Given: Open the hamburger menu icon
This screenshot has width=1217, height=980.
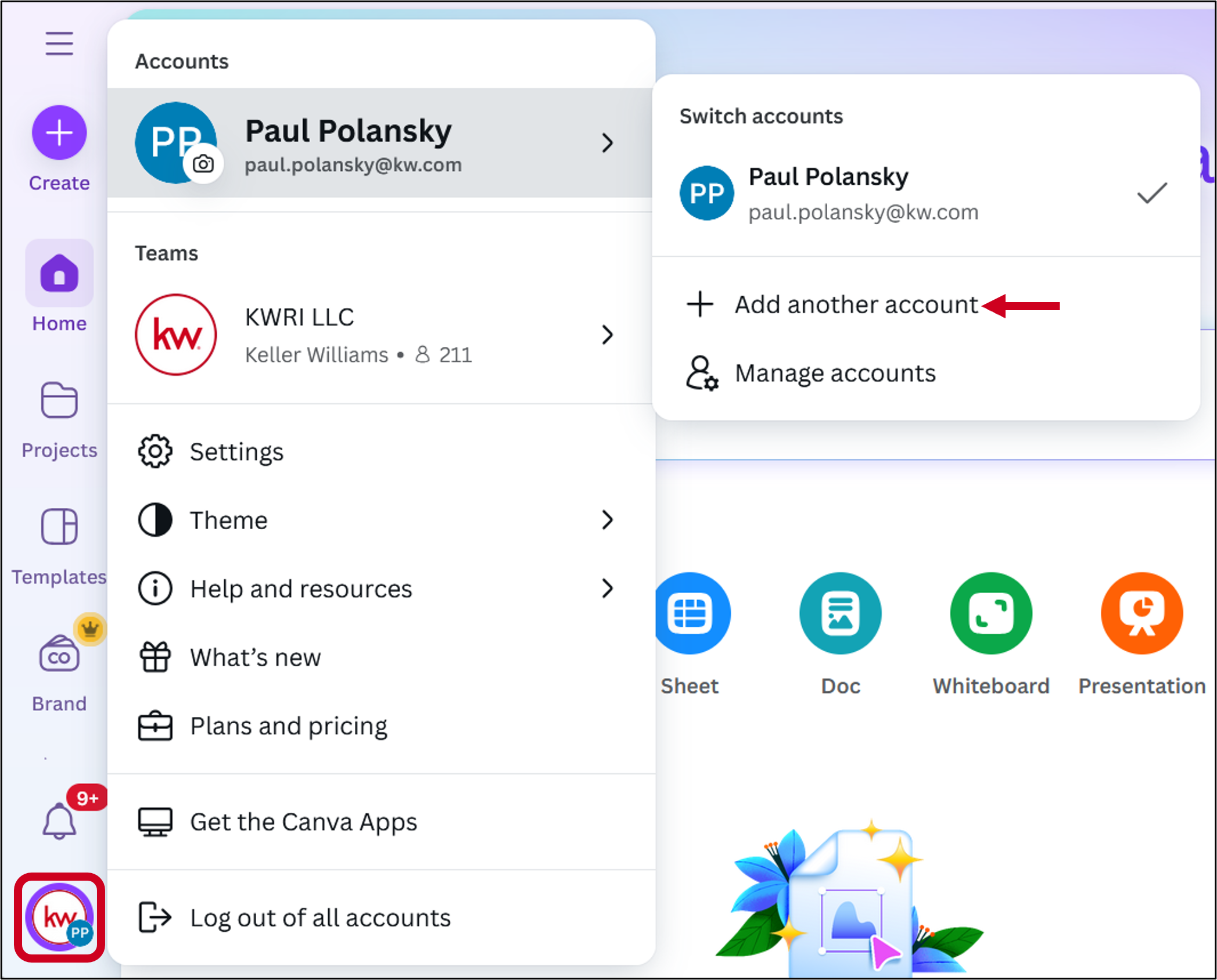Looking at the screenshot, I should (x=59, y=44).
